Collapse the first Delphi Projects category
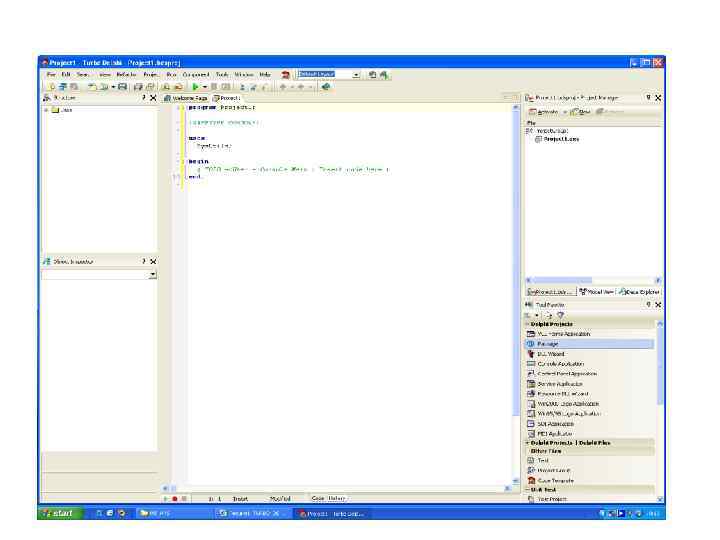Screen dimensions: 720x540 pyautogui.click(x=528, y=324)
